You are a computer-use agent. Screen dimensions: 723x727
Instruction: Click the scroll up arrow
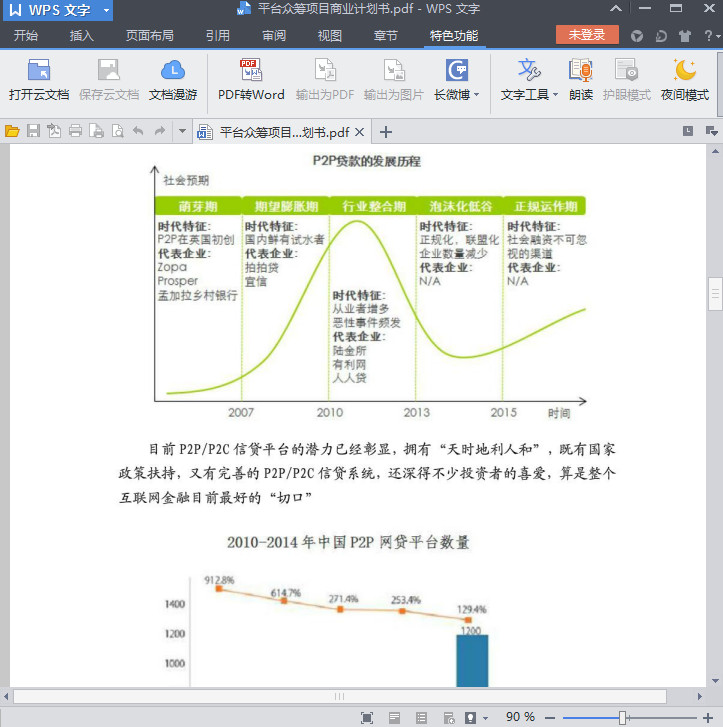click(715, 151)
